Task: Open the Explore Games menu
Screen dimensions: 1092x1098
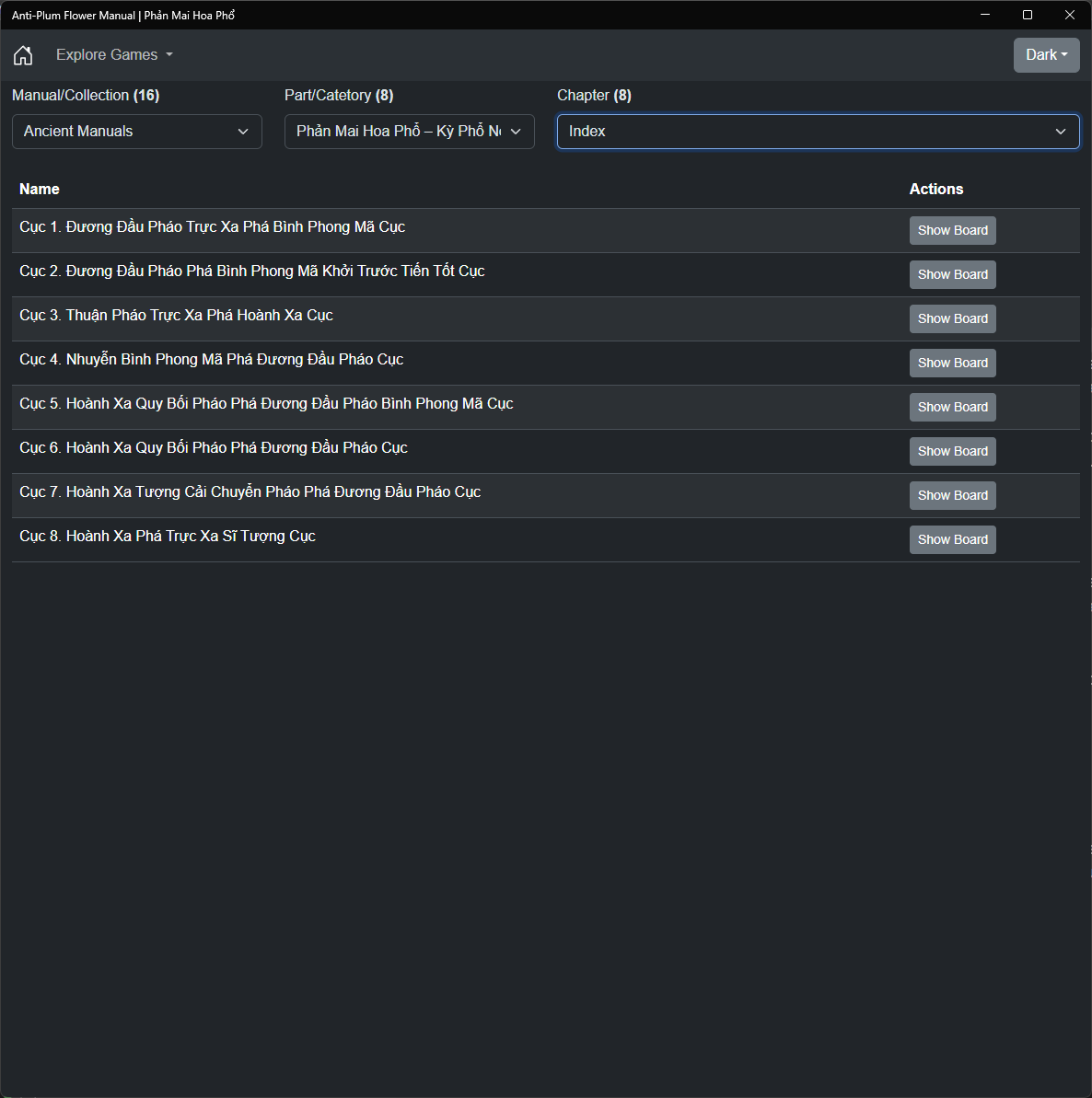Action: tap(114, 55)
